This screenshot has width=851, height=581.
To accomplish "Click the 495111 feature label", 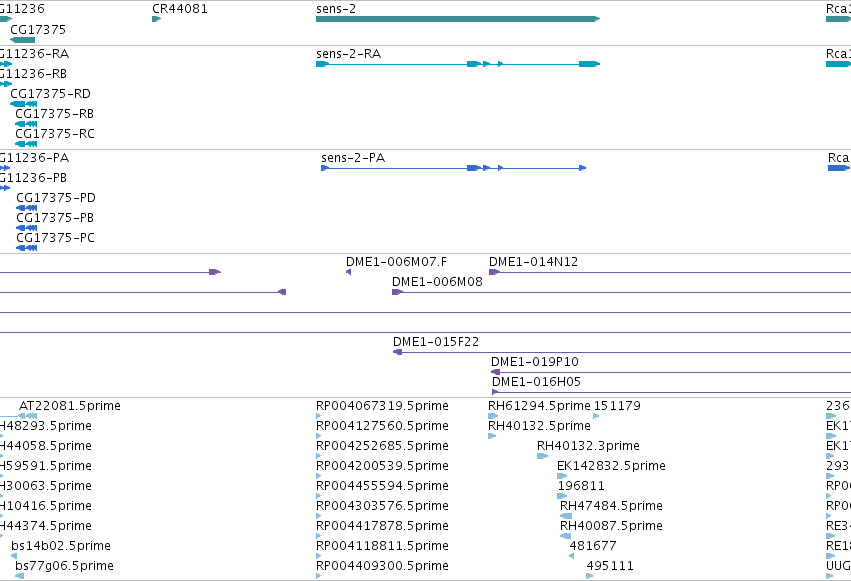I will pyautogui.click(x=610, y=566).
